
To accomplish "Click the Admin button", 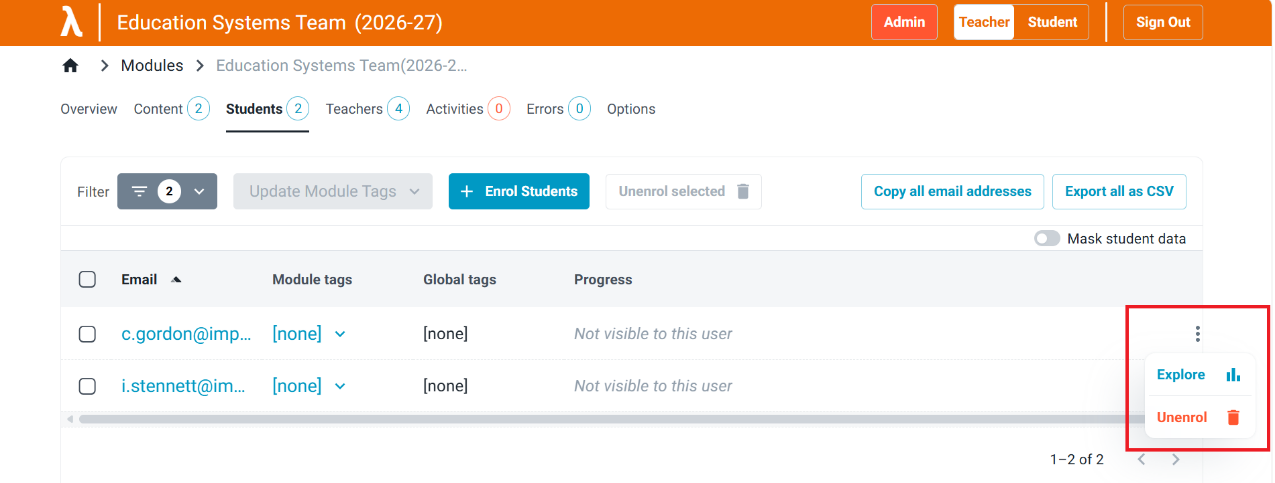I will pyautogui.click(x=904, y=22).
